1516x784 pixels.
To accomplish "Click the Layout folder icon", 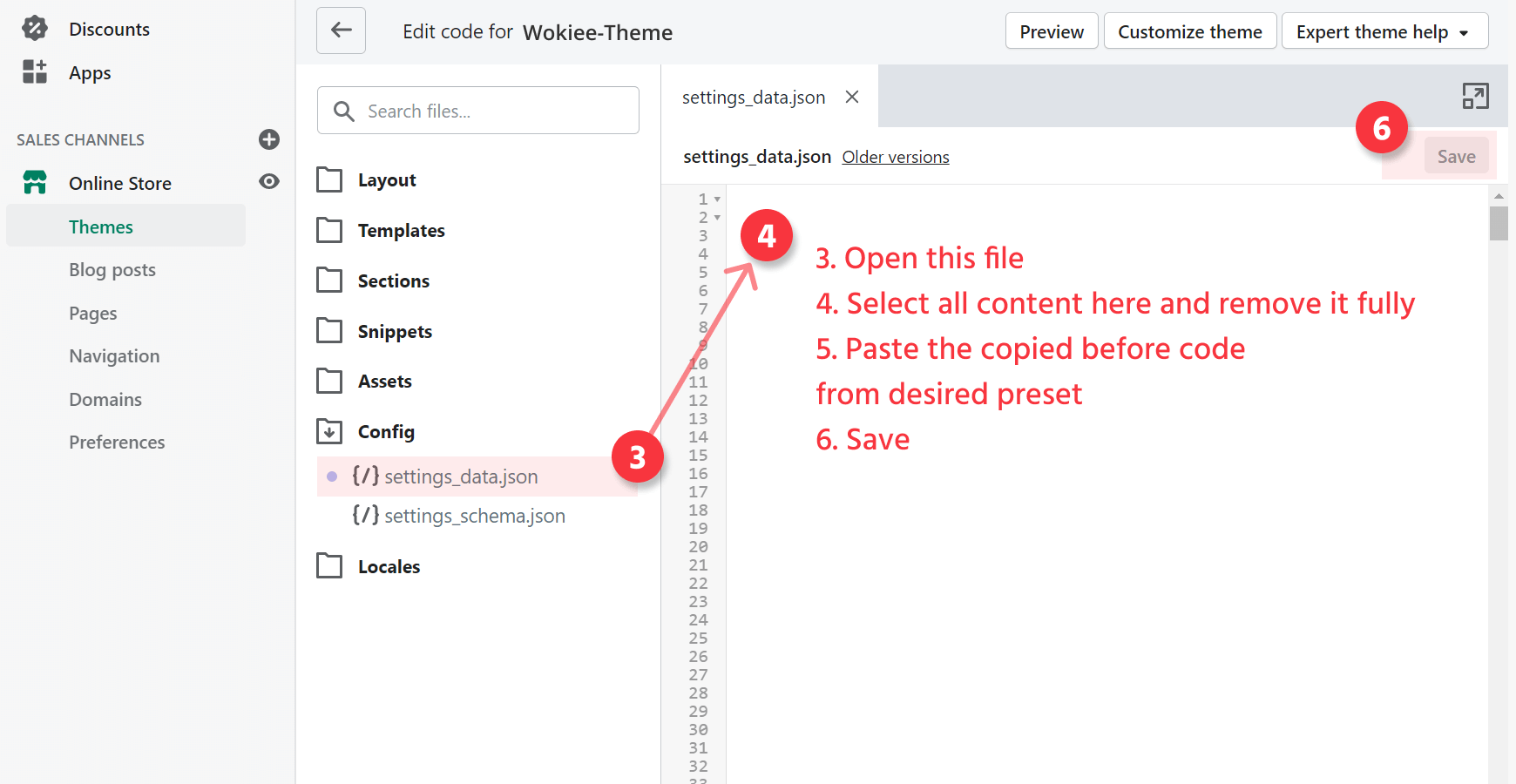I will coord(329,179).
